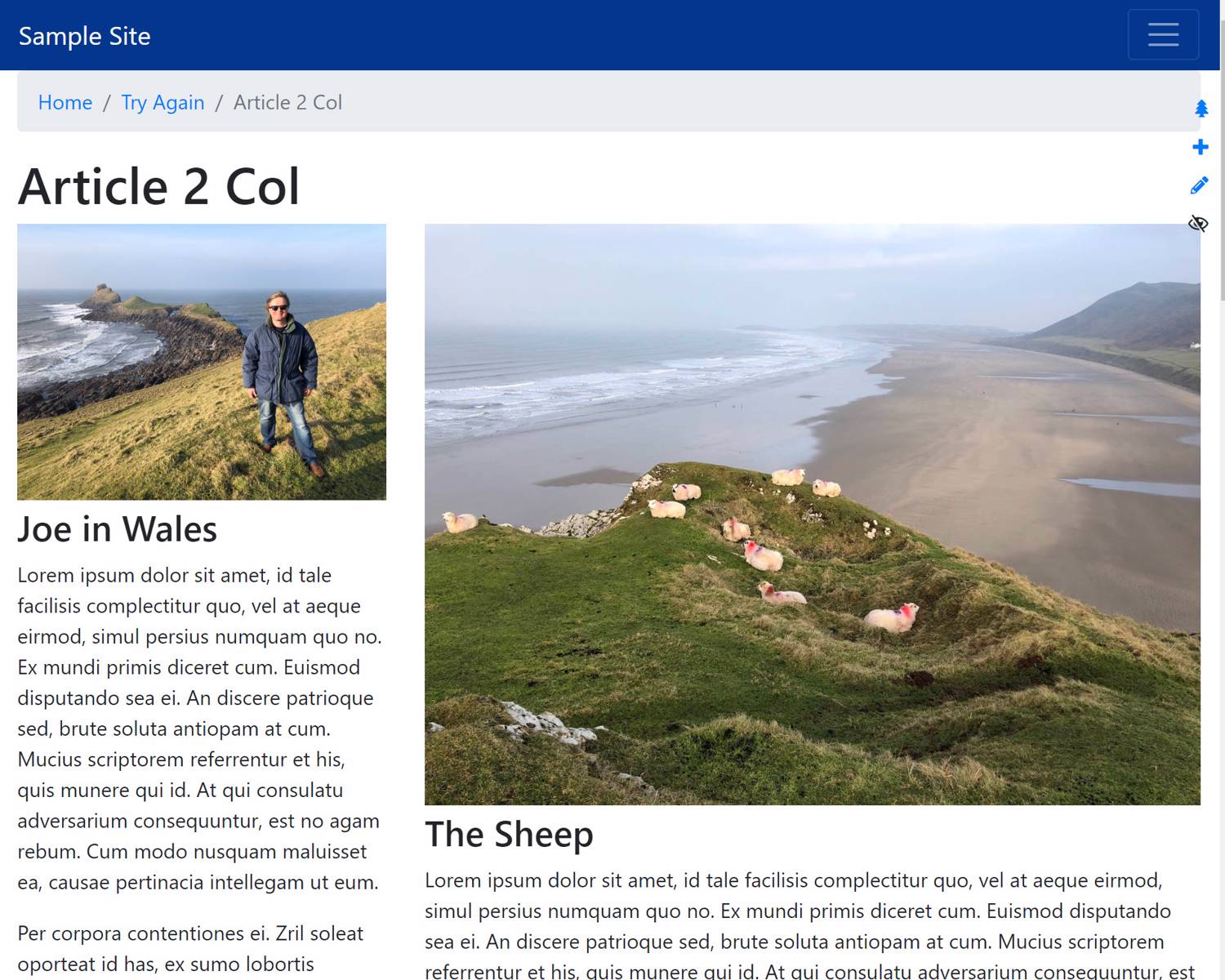This screenshot has height=980, width=1225.
Task: Go to Home breadcrumb link
Action: pyautogui.click(x=65, y=102)
